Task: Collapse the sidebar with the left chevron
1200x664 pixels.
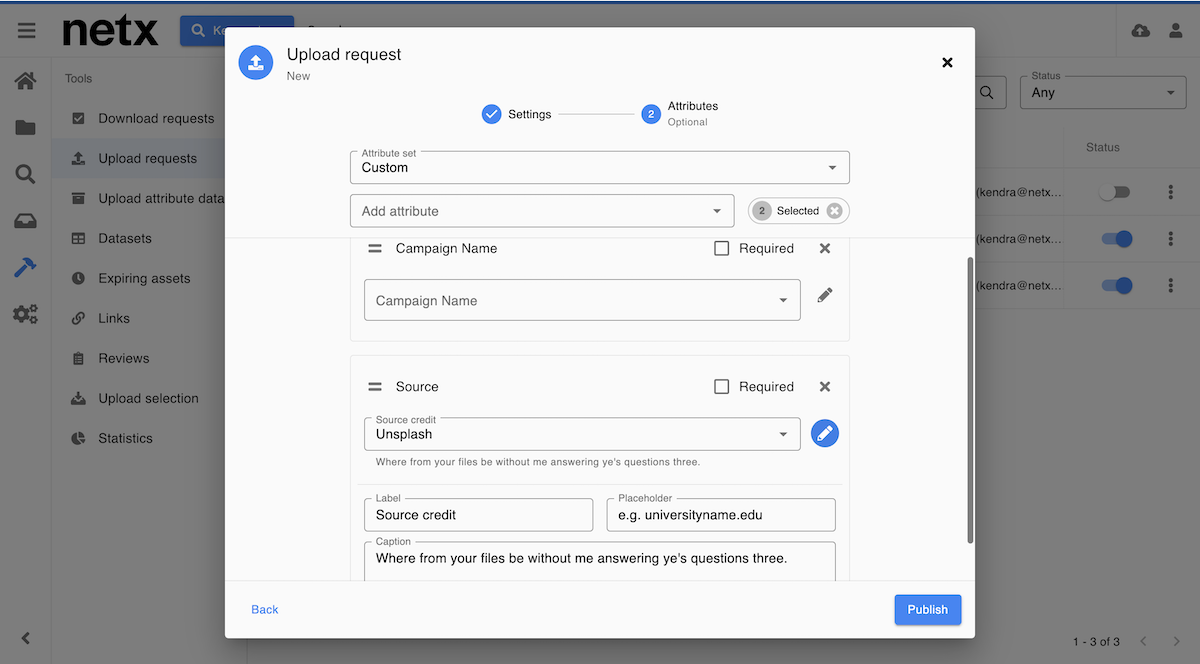Action: 26,638
